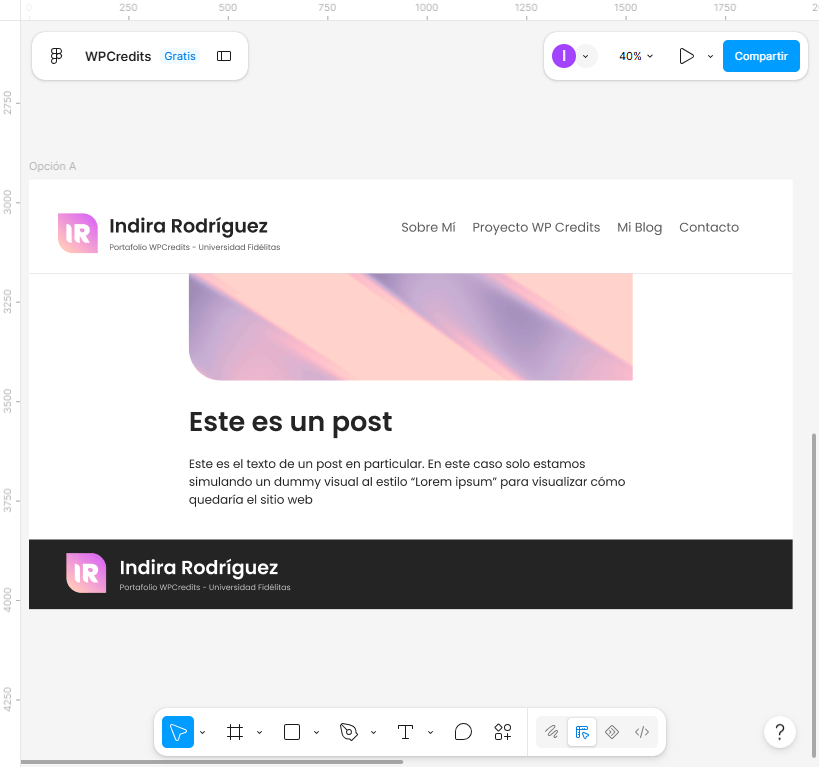
Task: Click the horizontal canvas scrollbar
Action: pos(212,762)
